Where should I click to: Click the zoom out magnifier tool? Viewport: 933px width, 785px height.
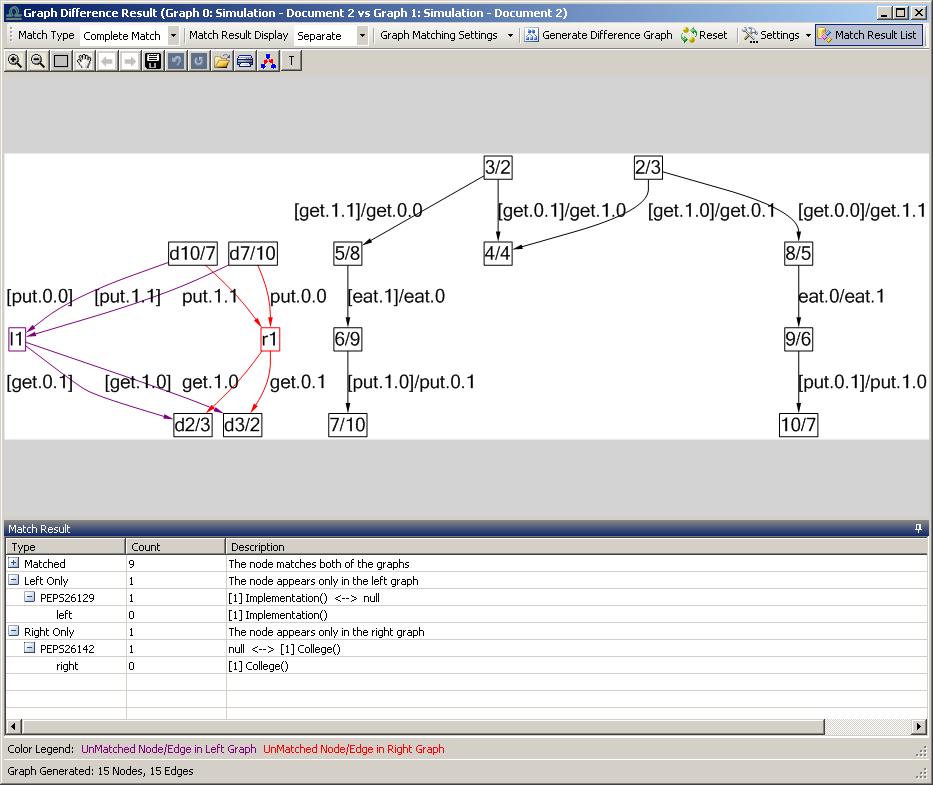pos(37,61)
